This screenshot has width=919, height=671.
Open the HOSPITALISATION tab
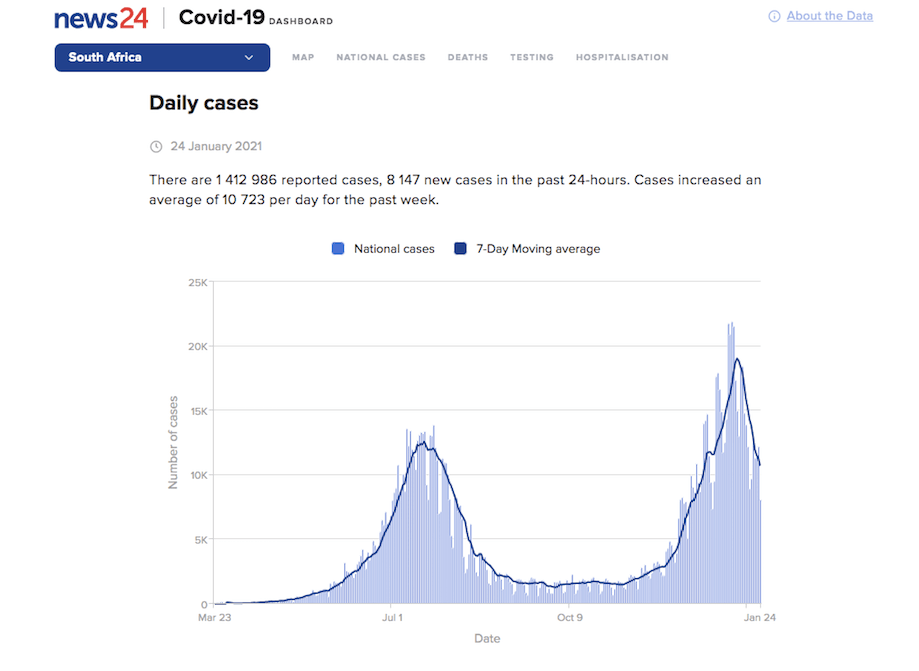[622, 58]
